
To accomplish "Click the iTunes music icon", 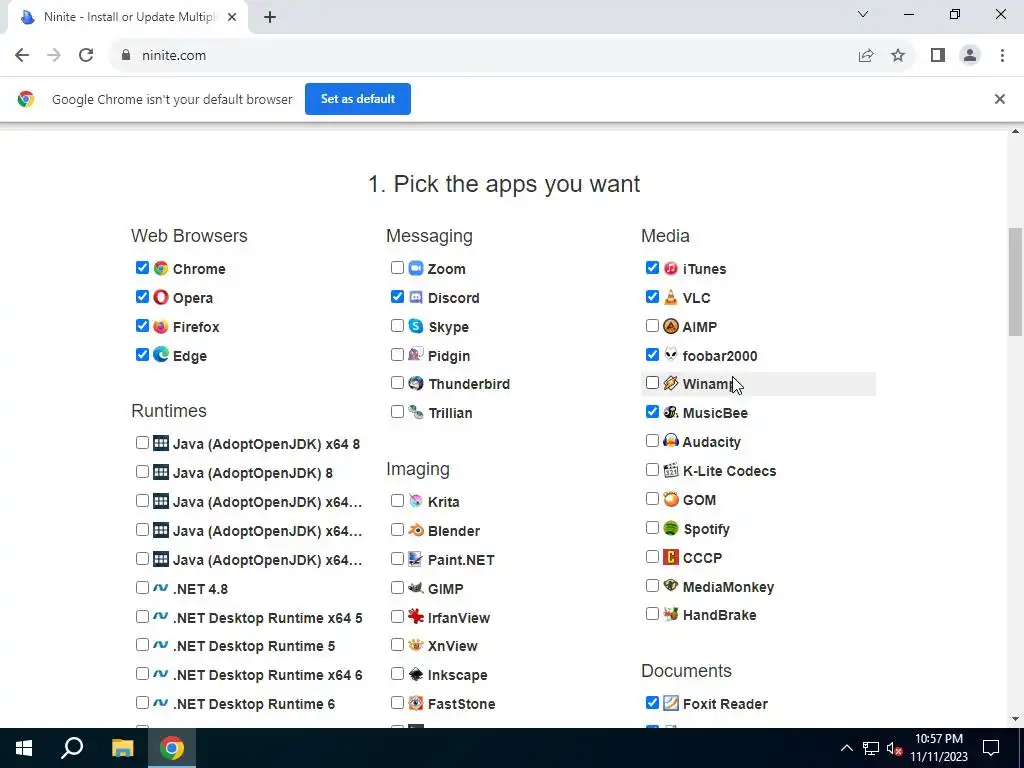I will [x=671, y=268].
